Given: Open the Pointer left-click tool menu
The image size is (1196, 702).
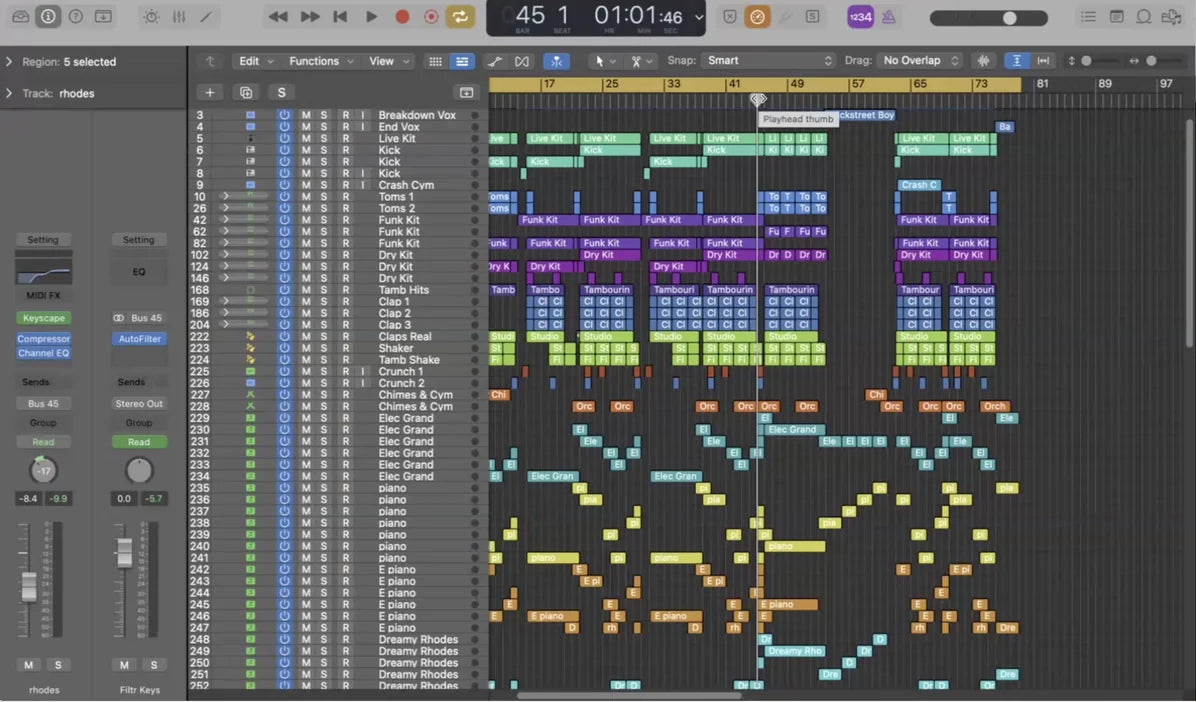Looking at the screenshot, I should 604,61.
